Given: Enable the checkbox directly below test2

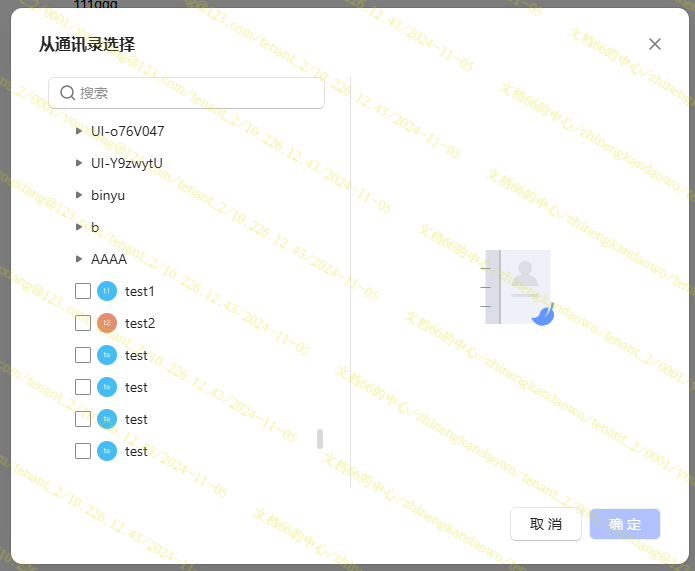Looking at the screenshot, I should point(83,355).
